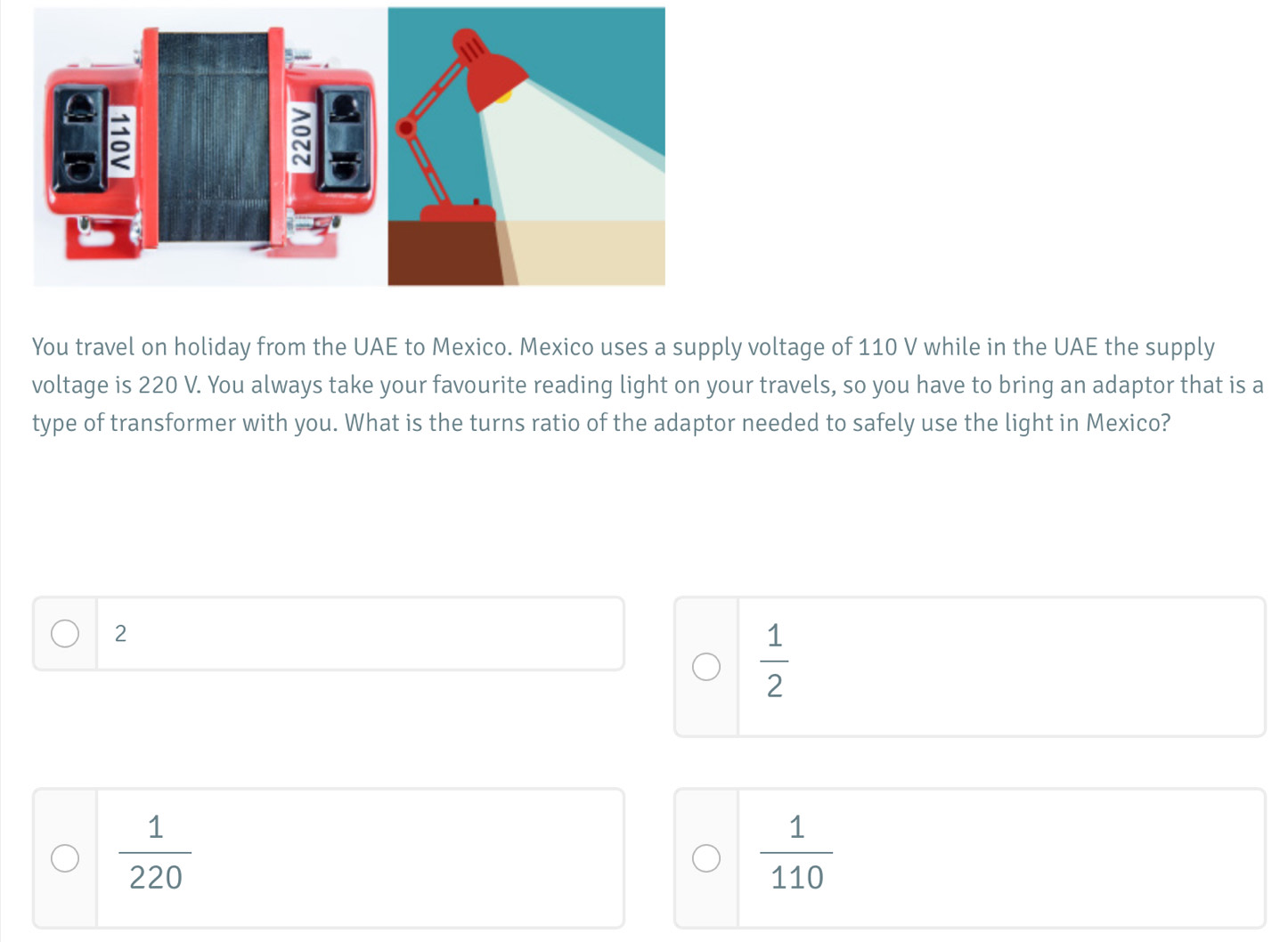Click the one-half fraction label
1288x942 pixels.
click(774, 661)
